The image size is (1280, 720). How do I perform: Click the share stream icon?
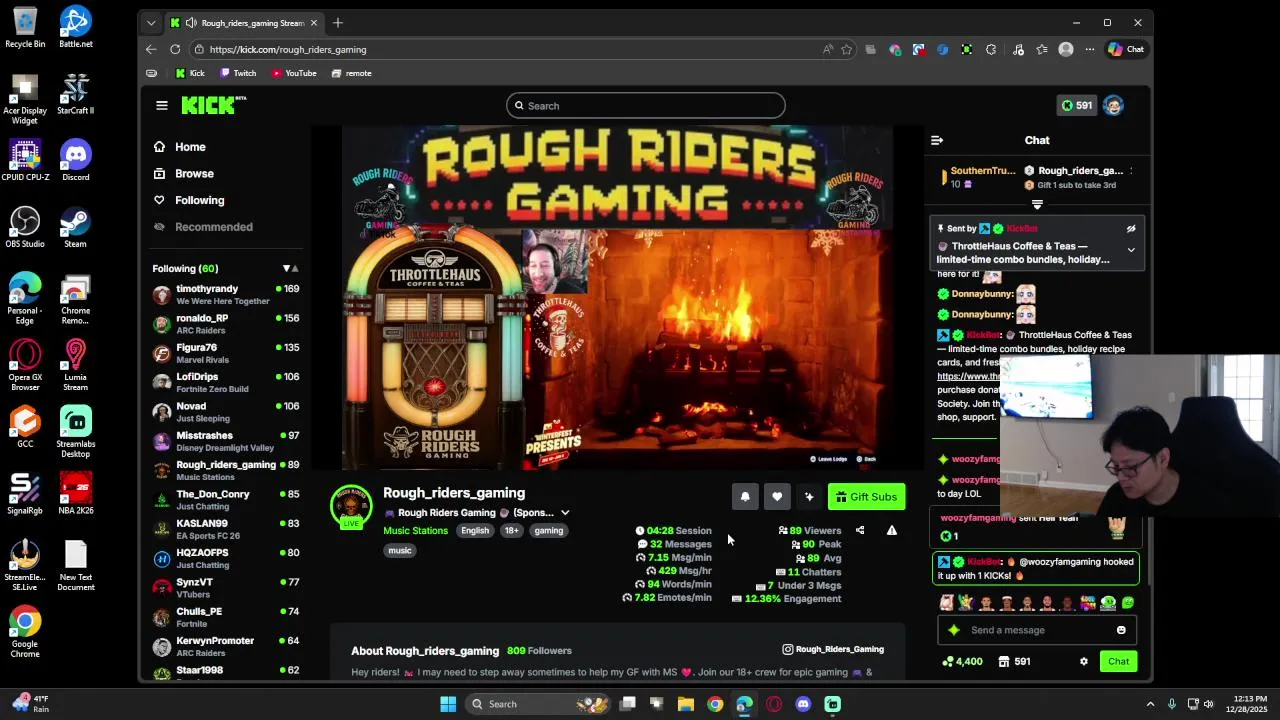coord(860,530)
